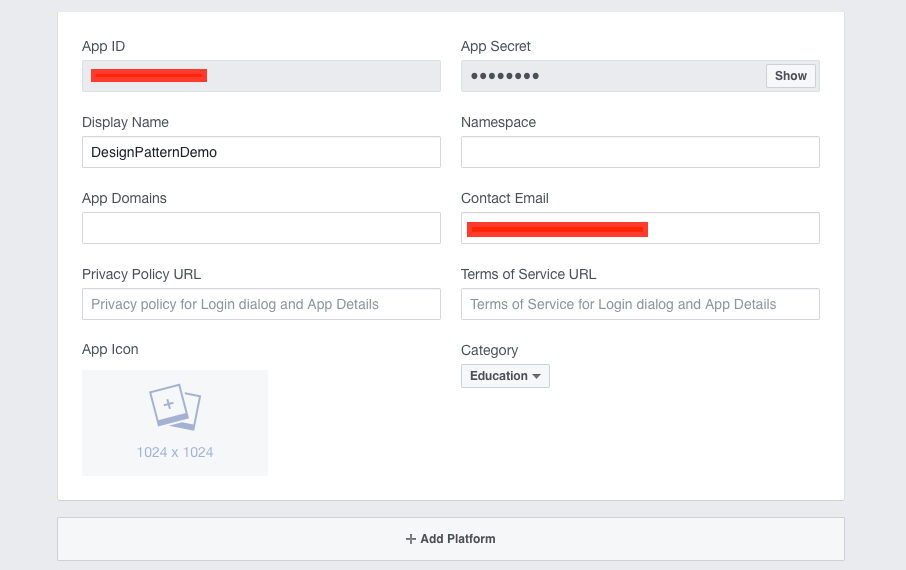This screenshot has height=570, width=906.
Task: Click the "App ID" label text
Action: click(104, 46)
